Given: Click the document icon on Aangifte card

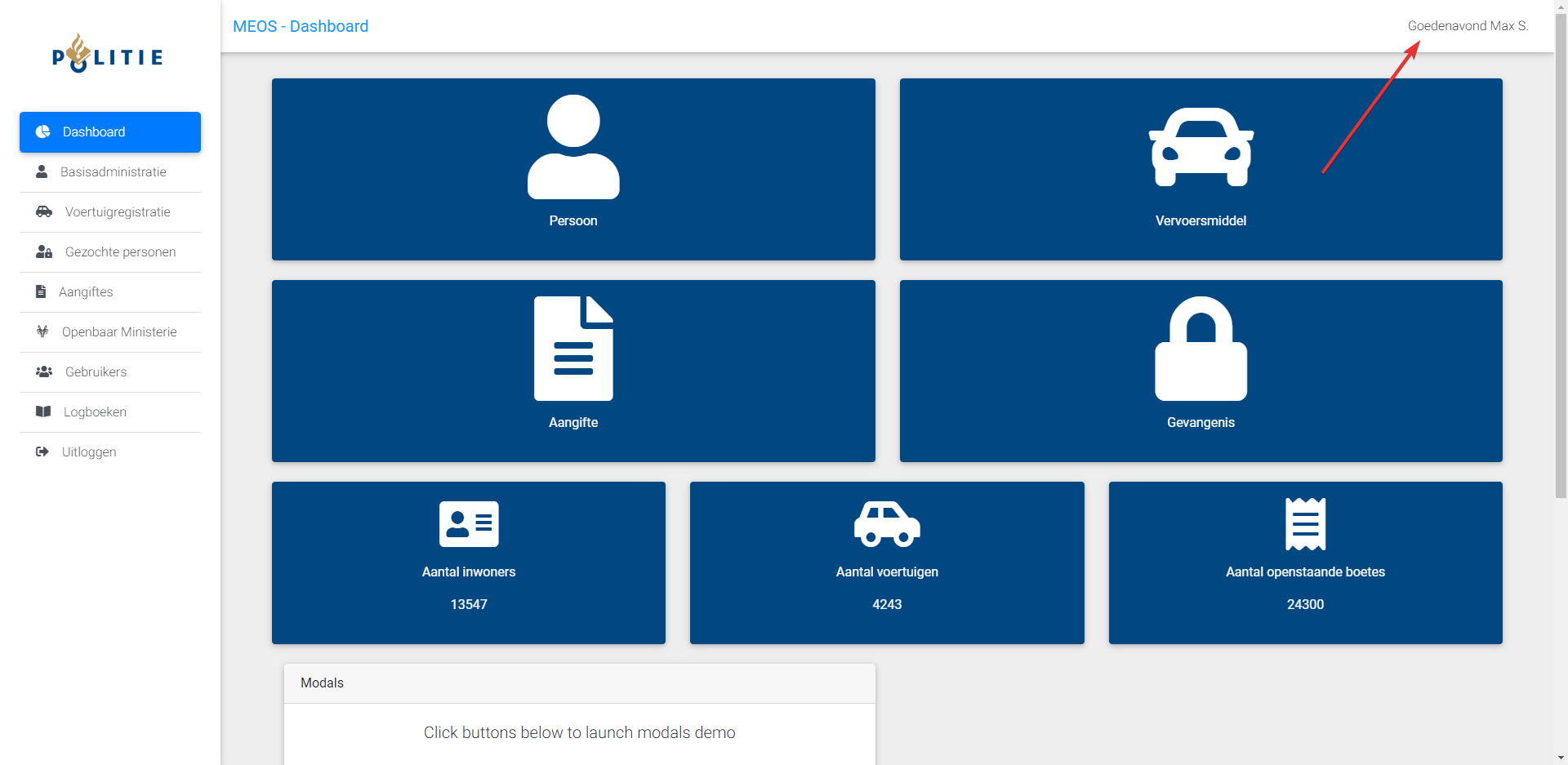Looking at the screenshot, I should click(573, 349).
